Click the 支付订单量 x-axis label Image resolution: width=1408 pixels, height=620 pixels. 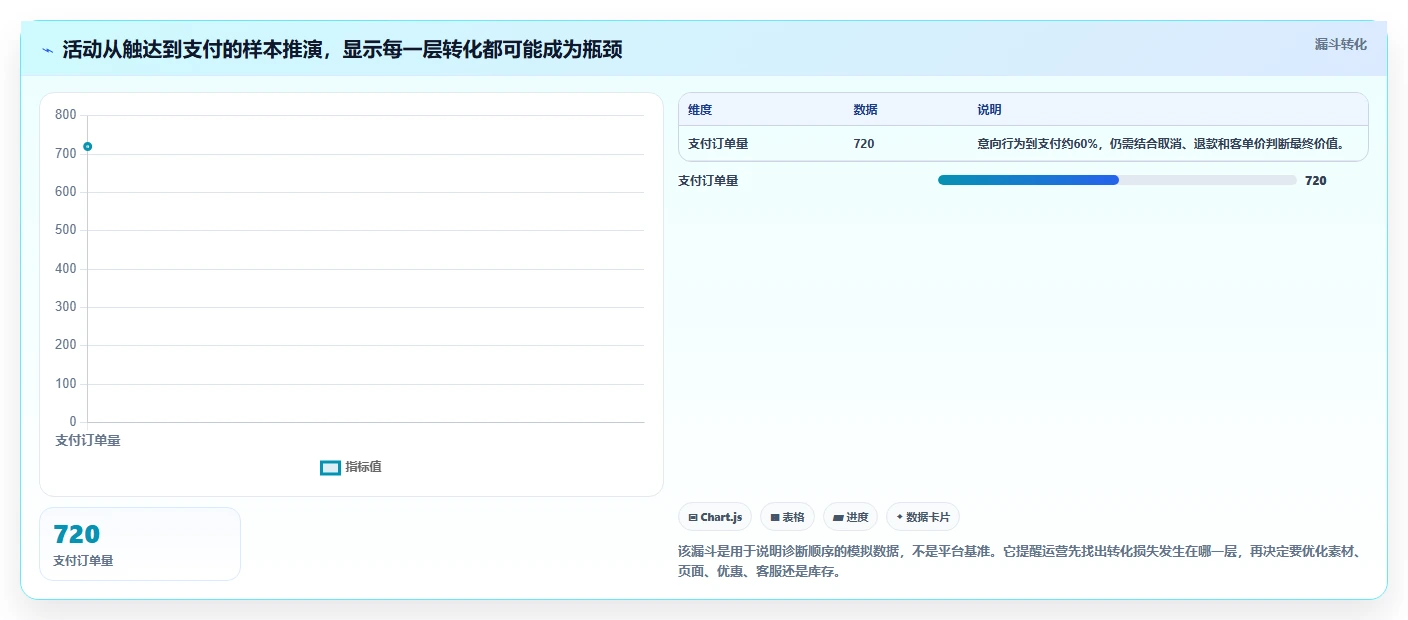[88, 440]
